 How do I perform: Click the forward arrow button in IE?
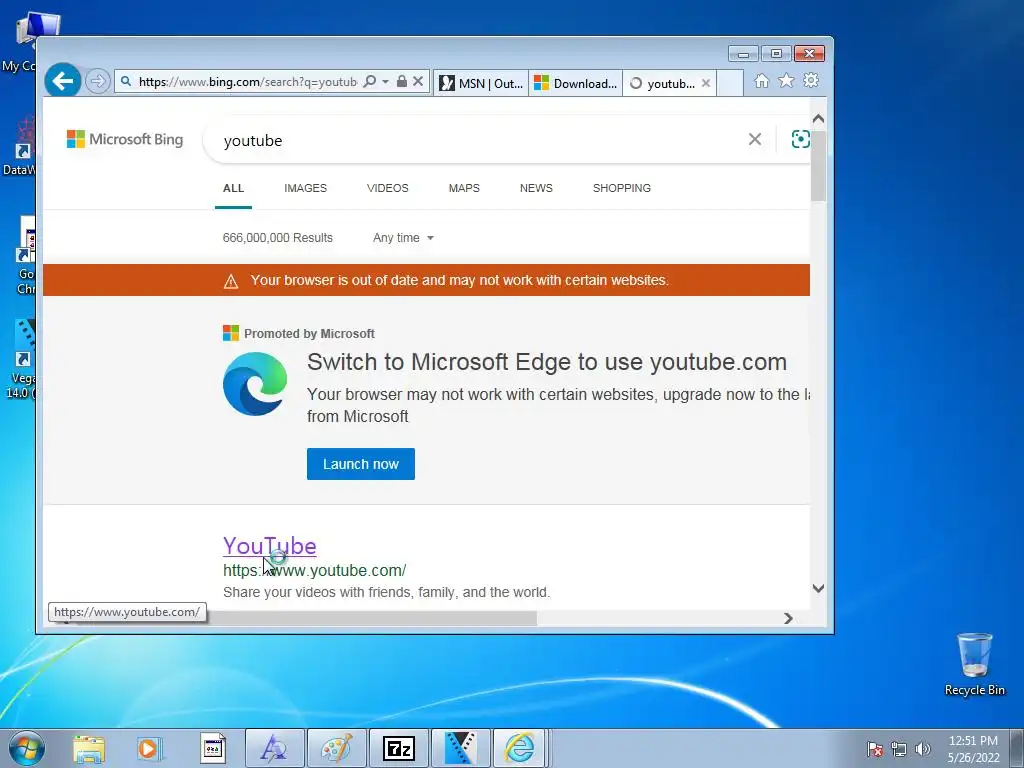point(97,82)
